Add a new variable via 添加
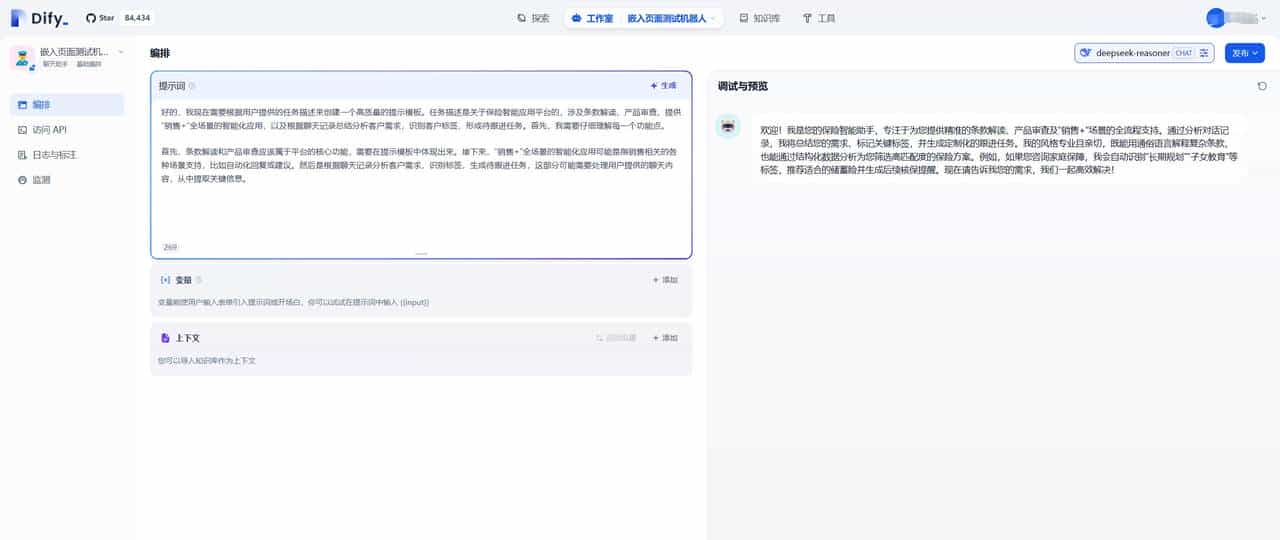 click(x=665, y=280)
